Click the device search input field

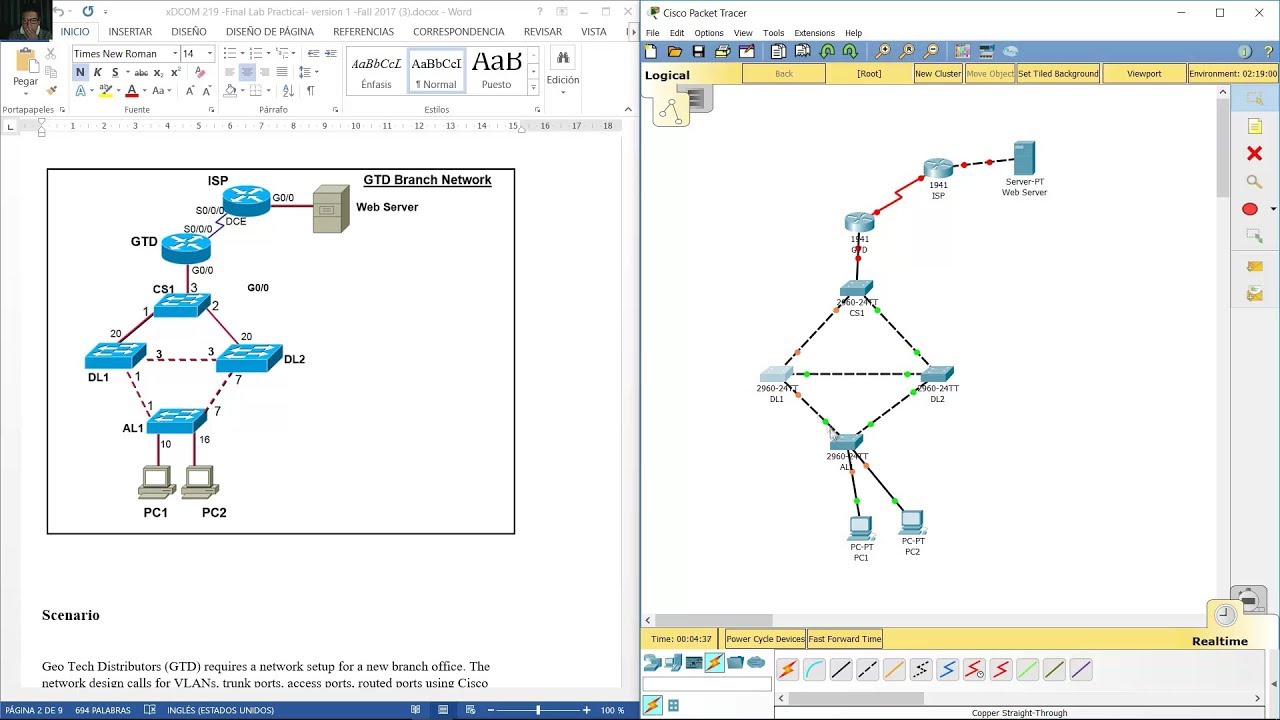[707, 685]
